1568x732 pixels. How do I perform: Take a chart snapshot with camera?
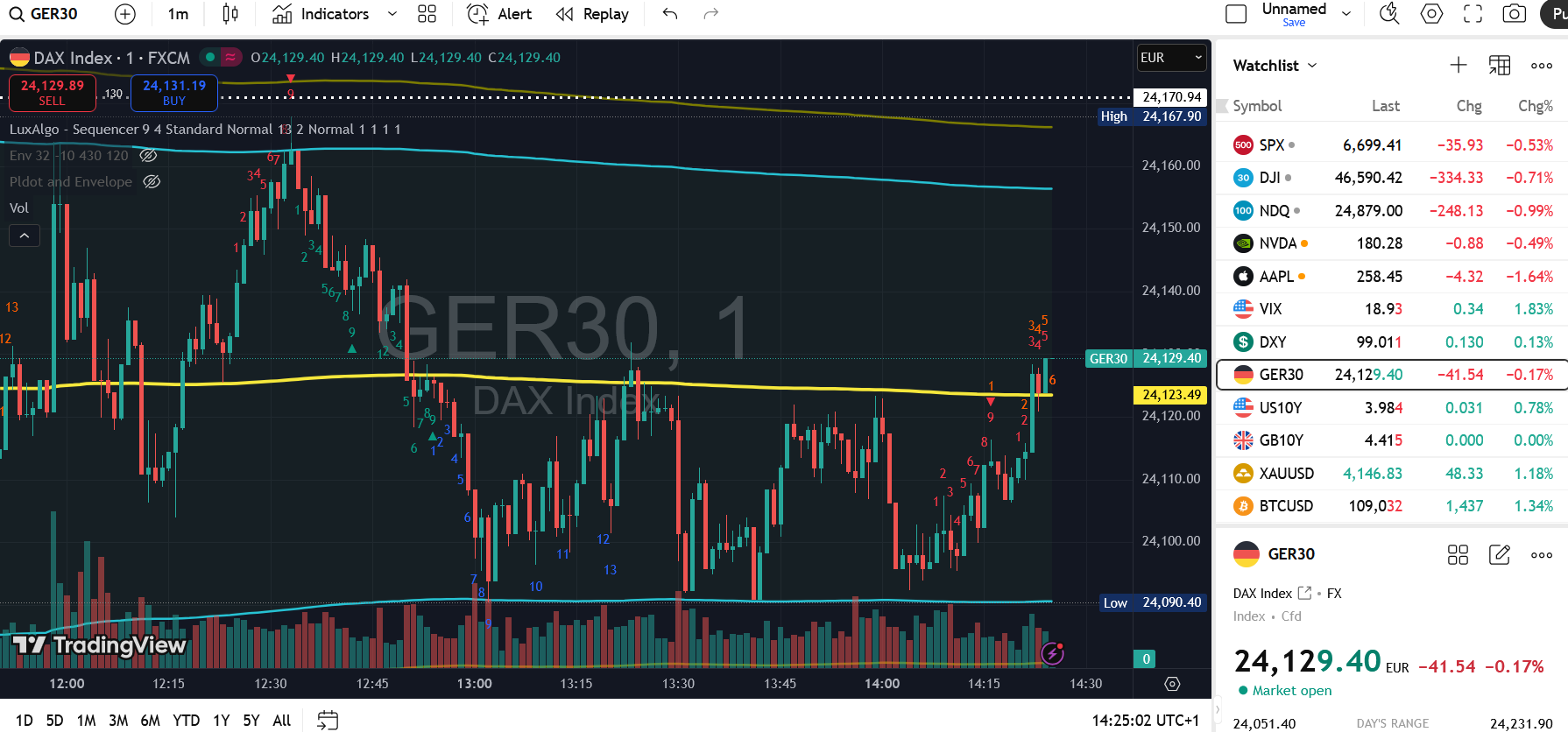click(x=1515, y=14)
